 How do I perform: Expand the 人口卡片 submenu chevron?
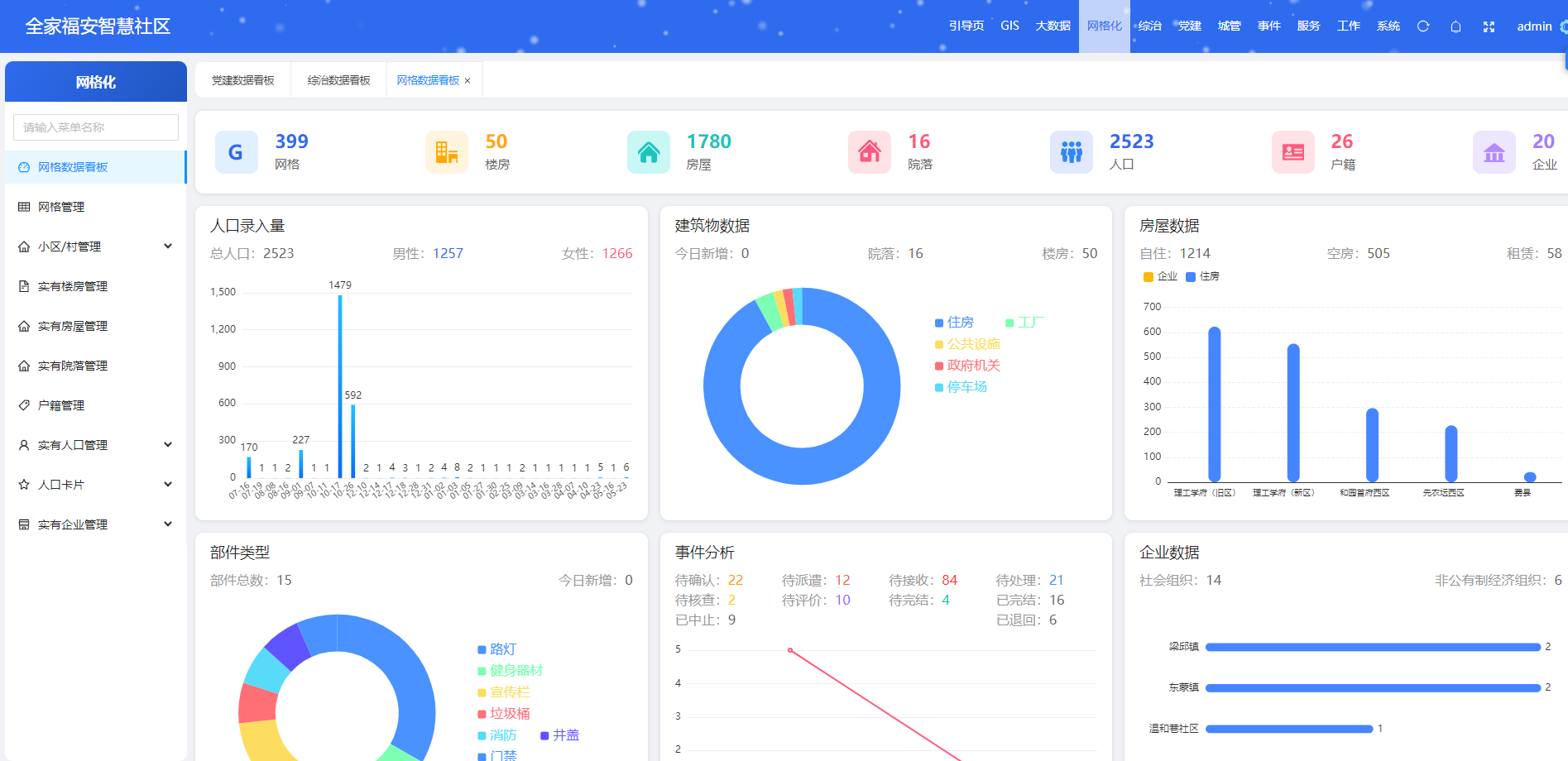(168, 485)
